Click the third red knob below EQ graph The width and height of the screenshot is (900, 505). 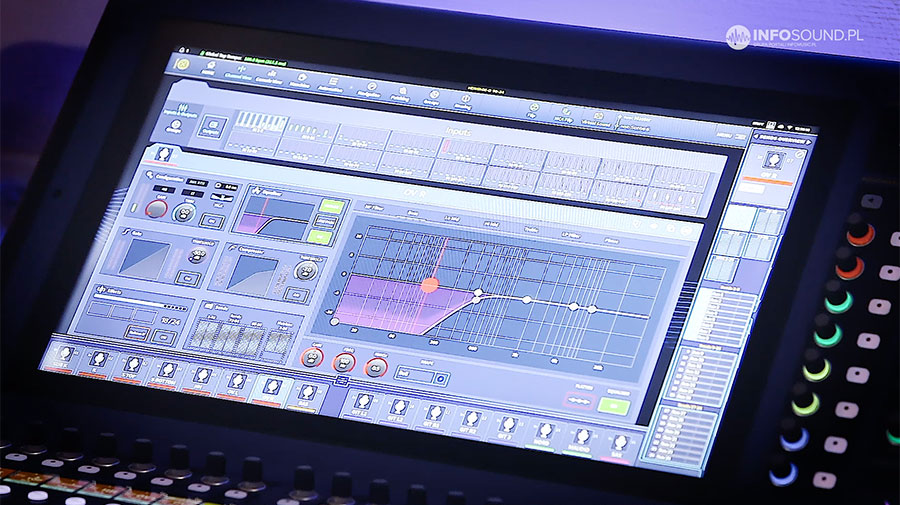coord(376,367)
